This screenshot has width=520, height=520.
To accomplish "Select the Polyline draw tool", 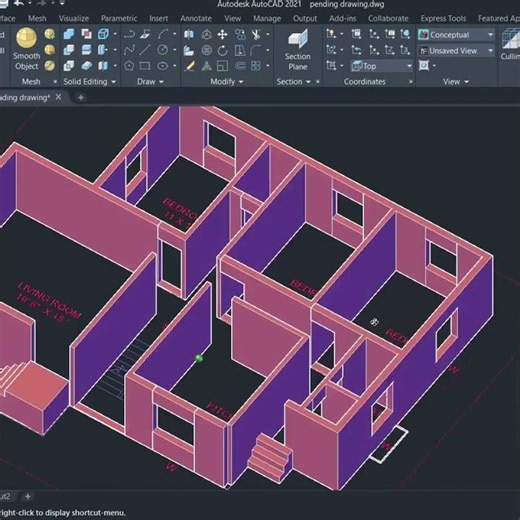I will (x=129, y=34).
